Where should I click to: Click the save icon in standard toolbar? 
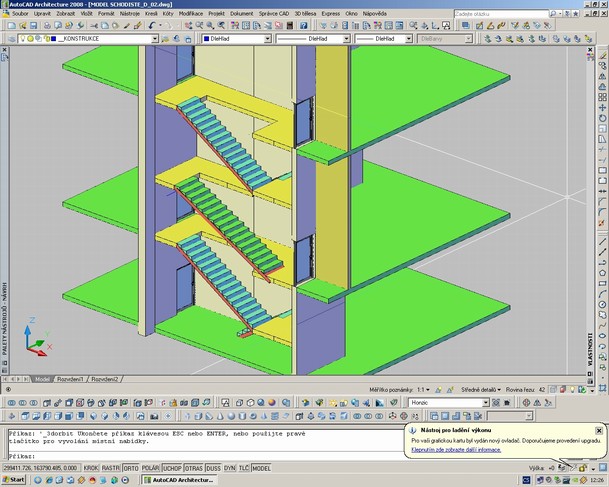(33, 28)
